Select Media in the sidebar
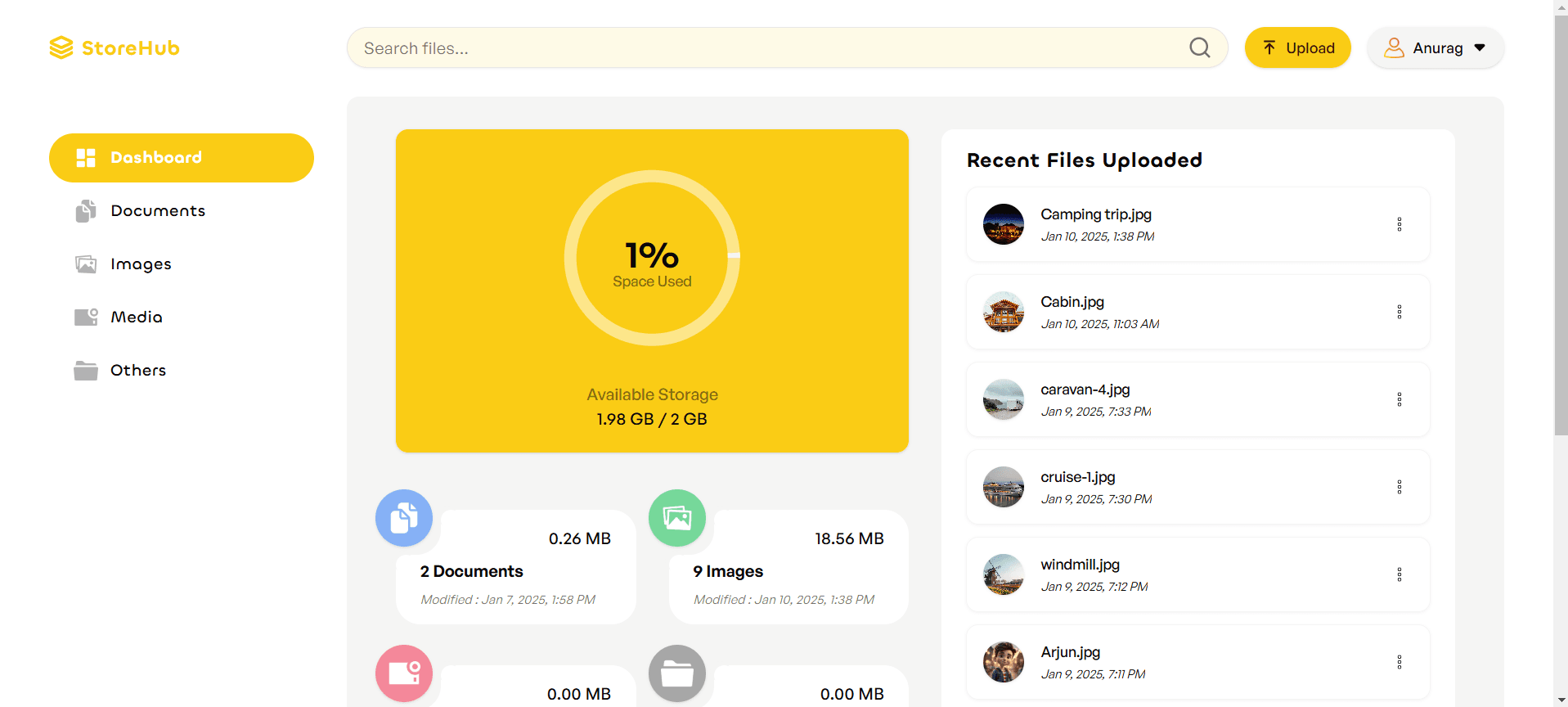Screen dimensions: 1568x707 137,317
